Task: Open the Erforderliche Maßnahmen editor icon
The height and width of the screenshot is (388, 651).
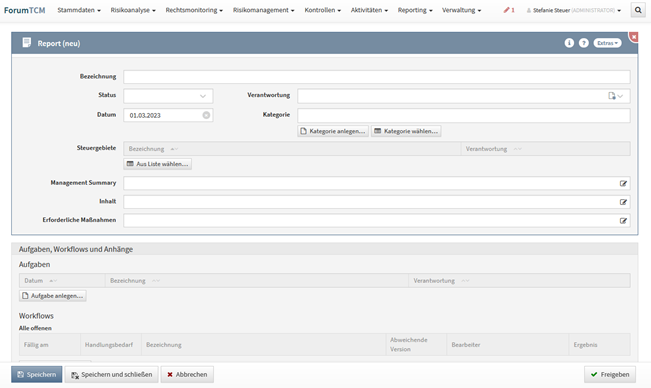Action: (x=623, y=221)
